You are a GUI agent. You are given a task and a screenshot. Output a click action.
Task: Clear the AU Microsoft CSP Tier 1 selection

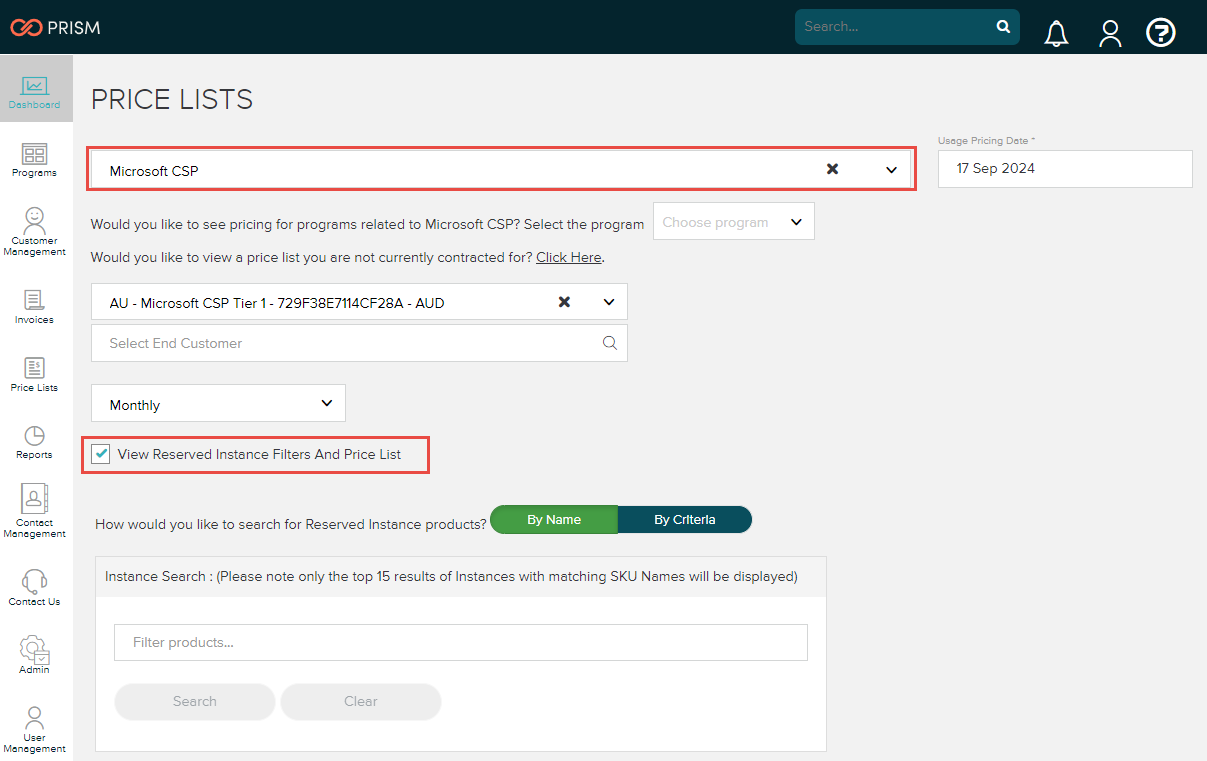click(564, 302)
